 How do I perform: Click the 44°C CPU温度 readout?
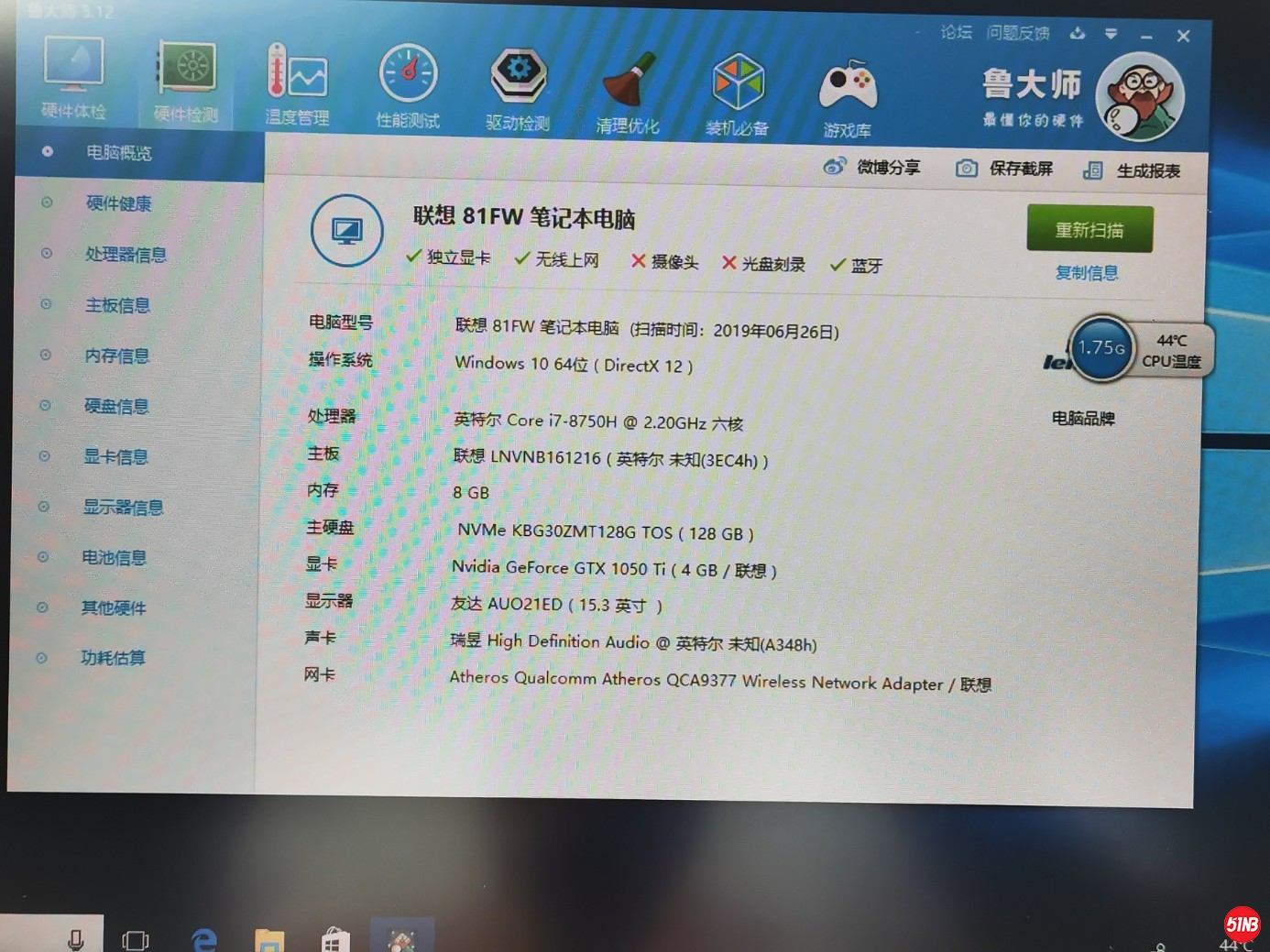click(1172, 351)
